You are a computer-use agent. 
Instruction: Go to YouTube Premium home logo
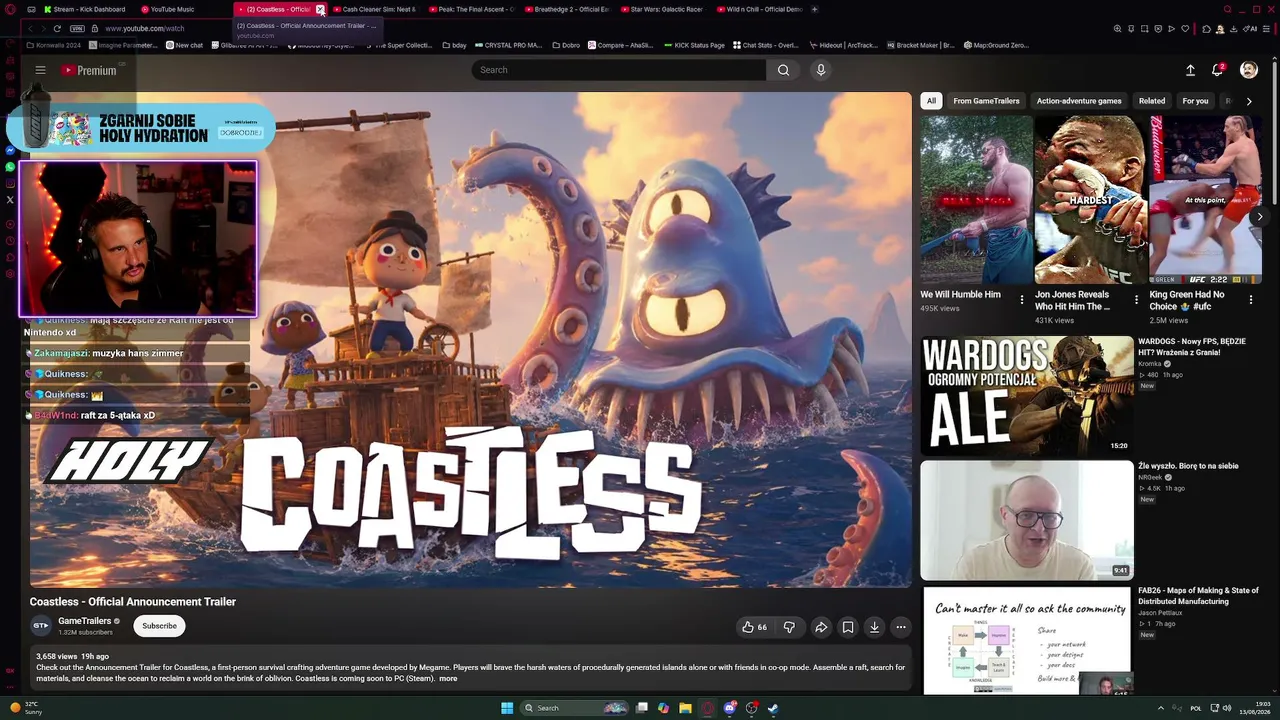pos(89,70)
